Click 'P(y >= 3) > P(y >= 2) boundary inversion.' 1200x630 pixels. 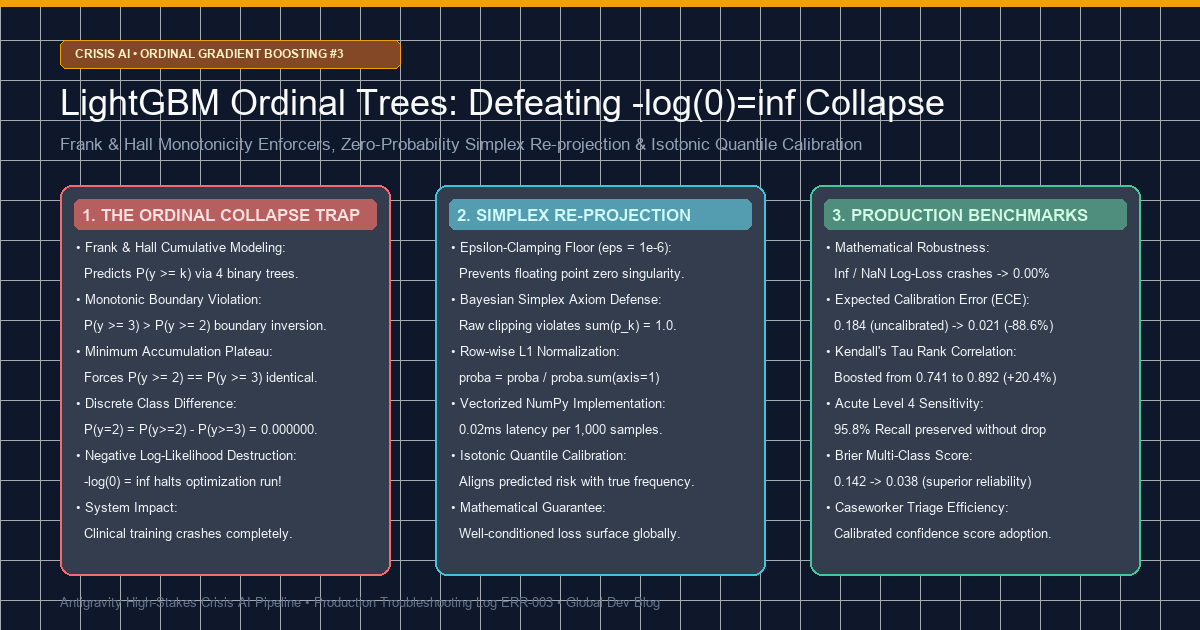tap(205, 325)
